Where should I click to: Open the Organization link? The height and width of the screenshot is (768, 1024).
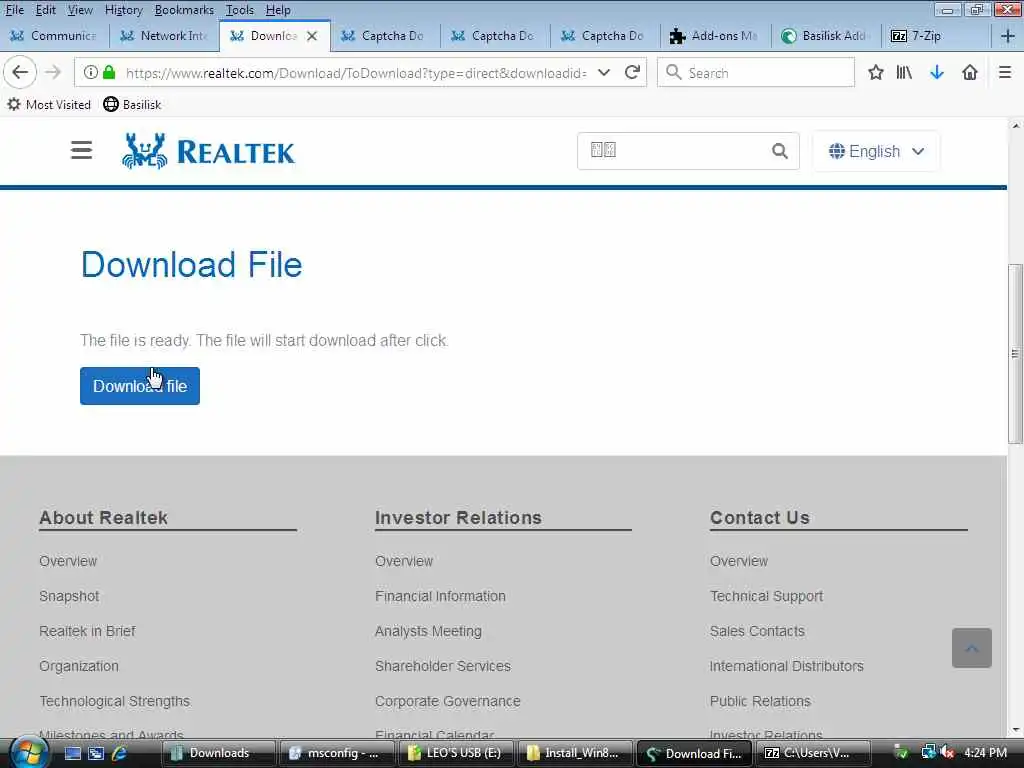[x=79, y=666]
